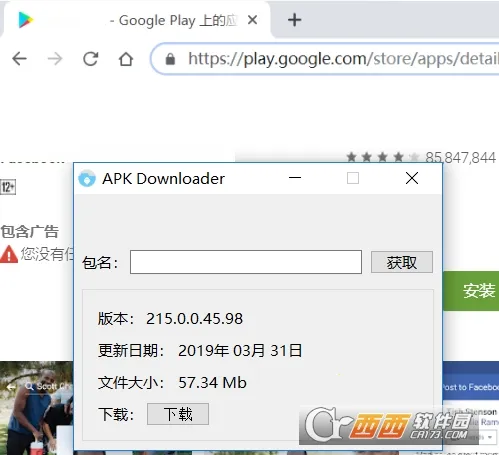The height and width of the screenshot is (455, 499).
Task: Click the 包含广告 contains ads label
Action: [29, 232]
